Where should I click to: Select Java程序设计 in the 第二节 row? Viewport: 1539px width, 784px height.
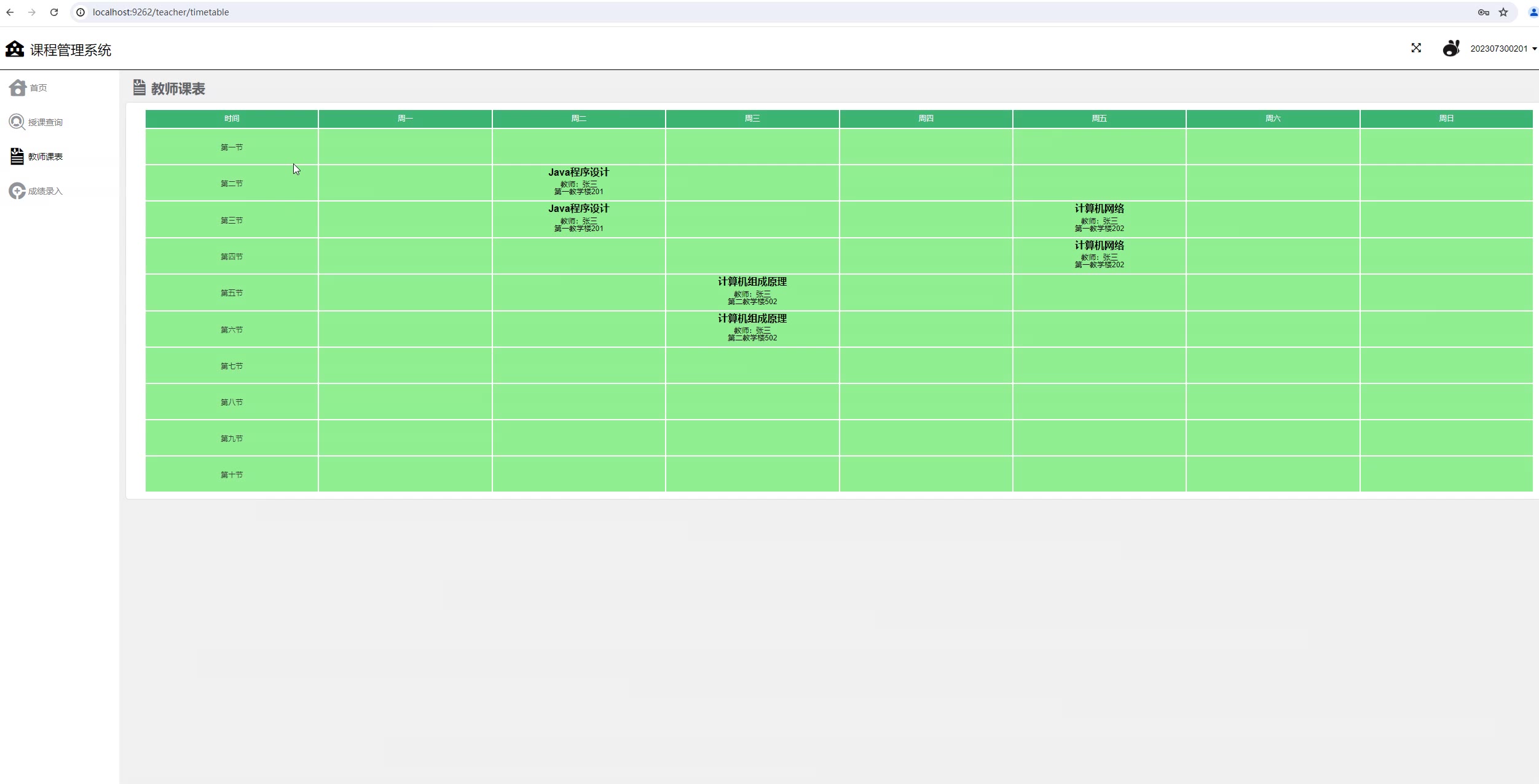click(x=578, y=173)
